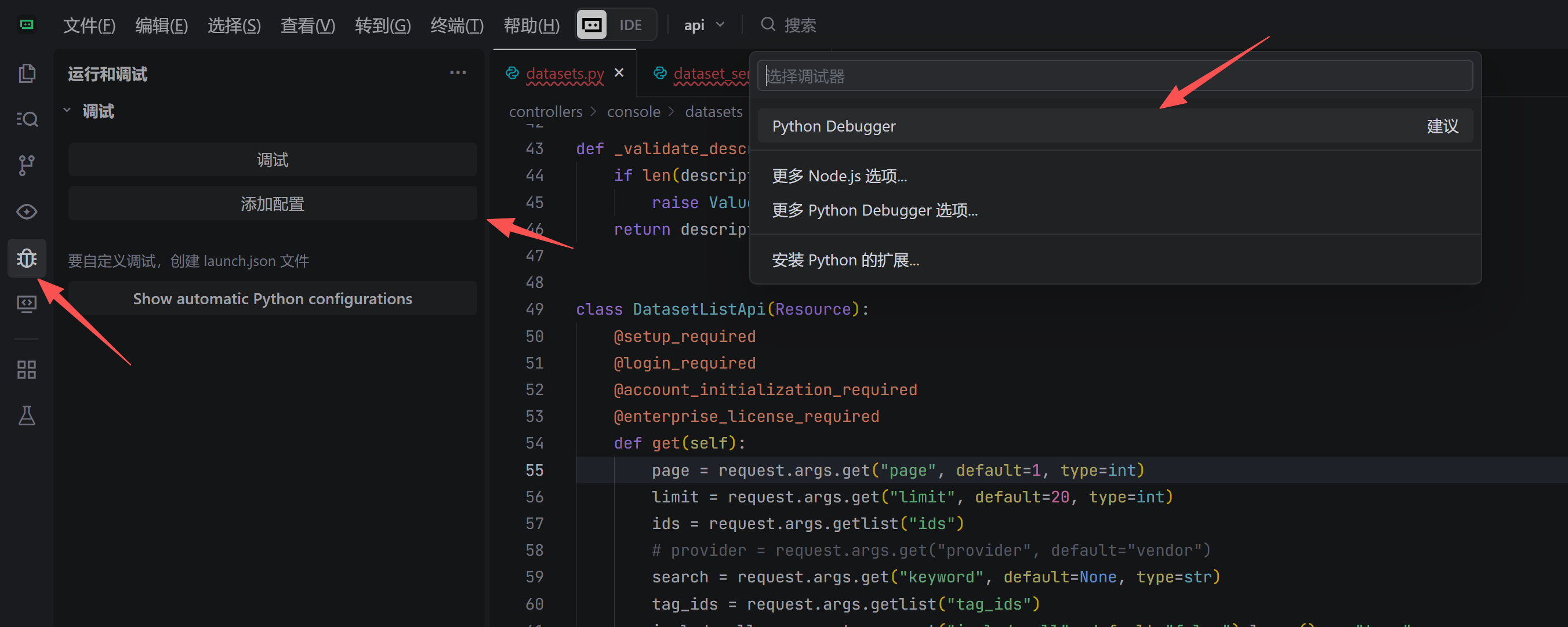Select Python Debugger from debugger list
This screenshot has width=1568, height=627.
[833, 126]
